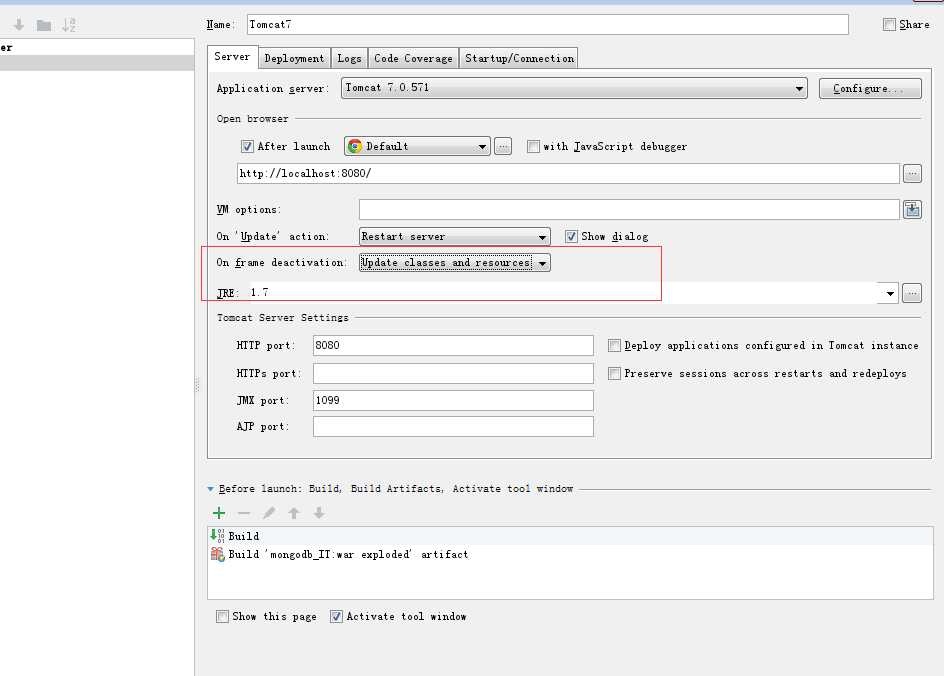Edit before-launch task with pencil icon
This screenshot has height=676, width=944.
(269, 513)
